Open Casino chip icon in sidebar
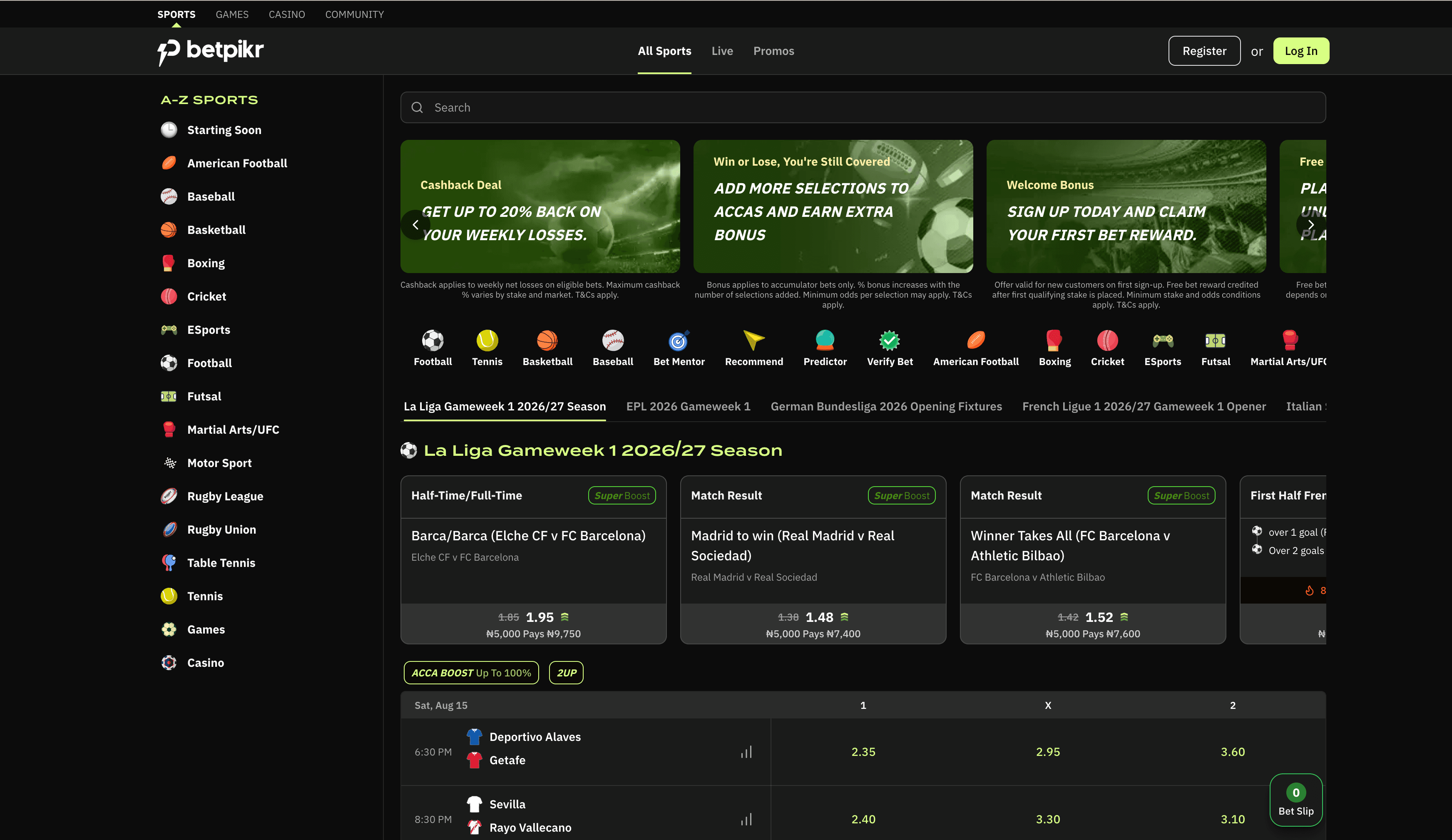Screen dimensions: 1452x840 169,663
